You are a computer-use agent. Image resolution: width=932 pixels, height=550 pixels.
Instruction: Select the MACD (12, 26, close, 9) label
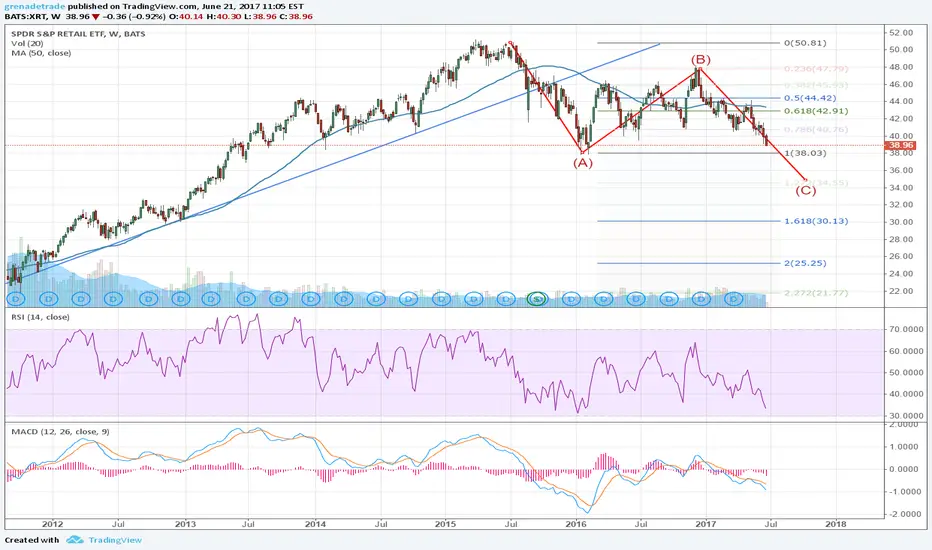click(x=60, y=431)
